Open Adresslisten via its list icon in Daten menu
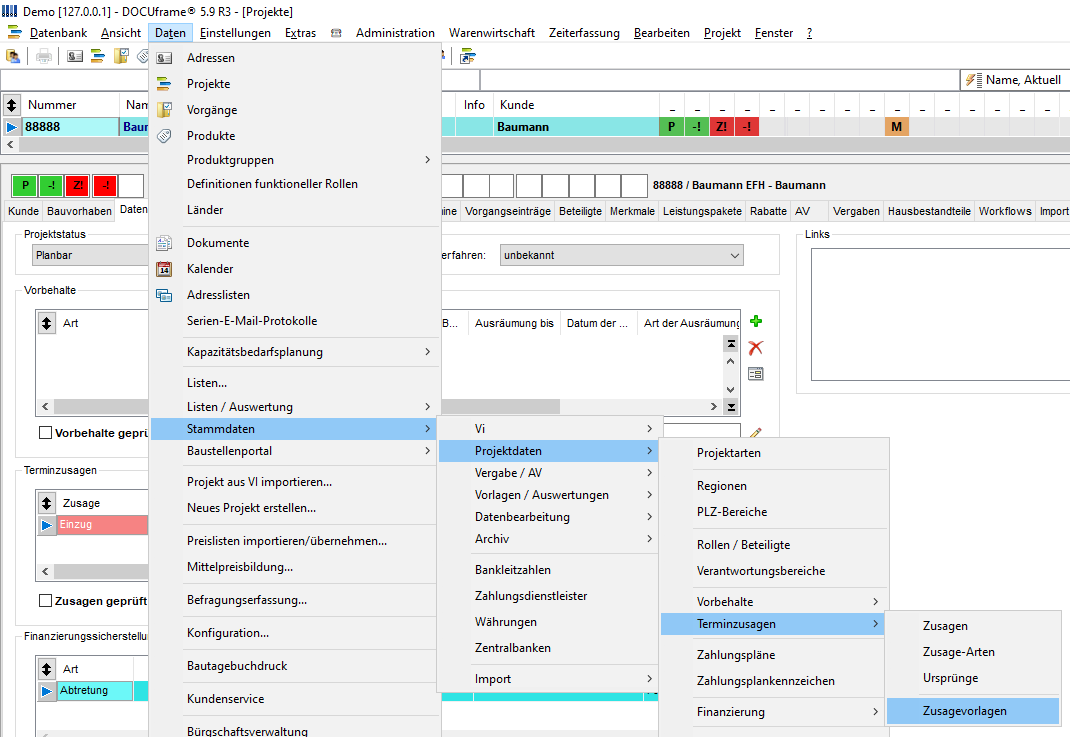Viewport: 1070px width, 737px height. click(x=164, y=295)
